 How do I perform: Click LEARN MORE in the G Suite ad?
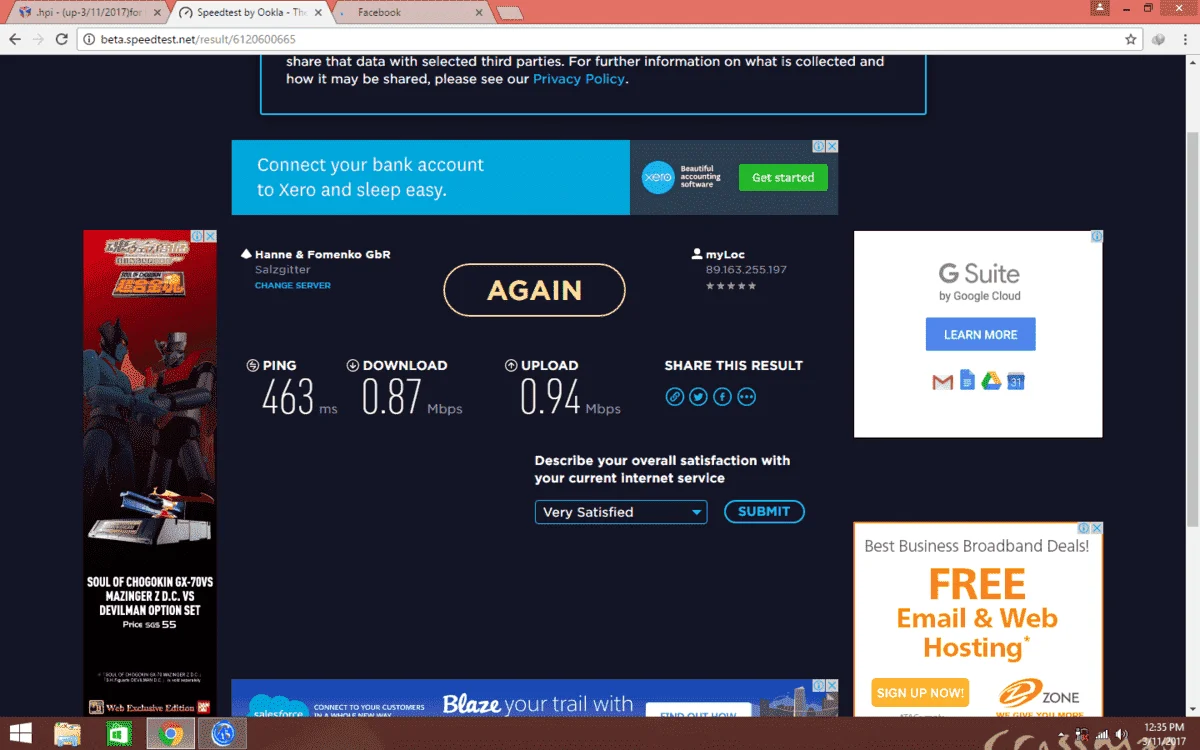point(980,334)
